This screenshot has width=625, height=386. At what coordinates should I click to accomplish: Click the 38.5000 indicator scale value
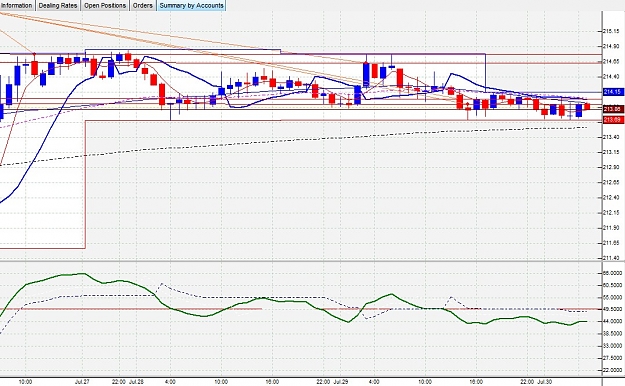[613, 333]
